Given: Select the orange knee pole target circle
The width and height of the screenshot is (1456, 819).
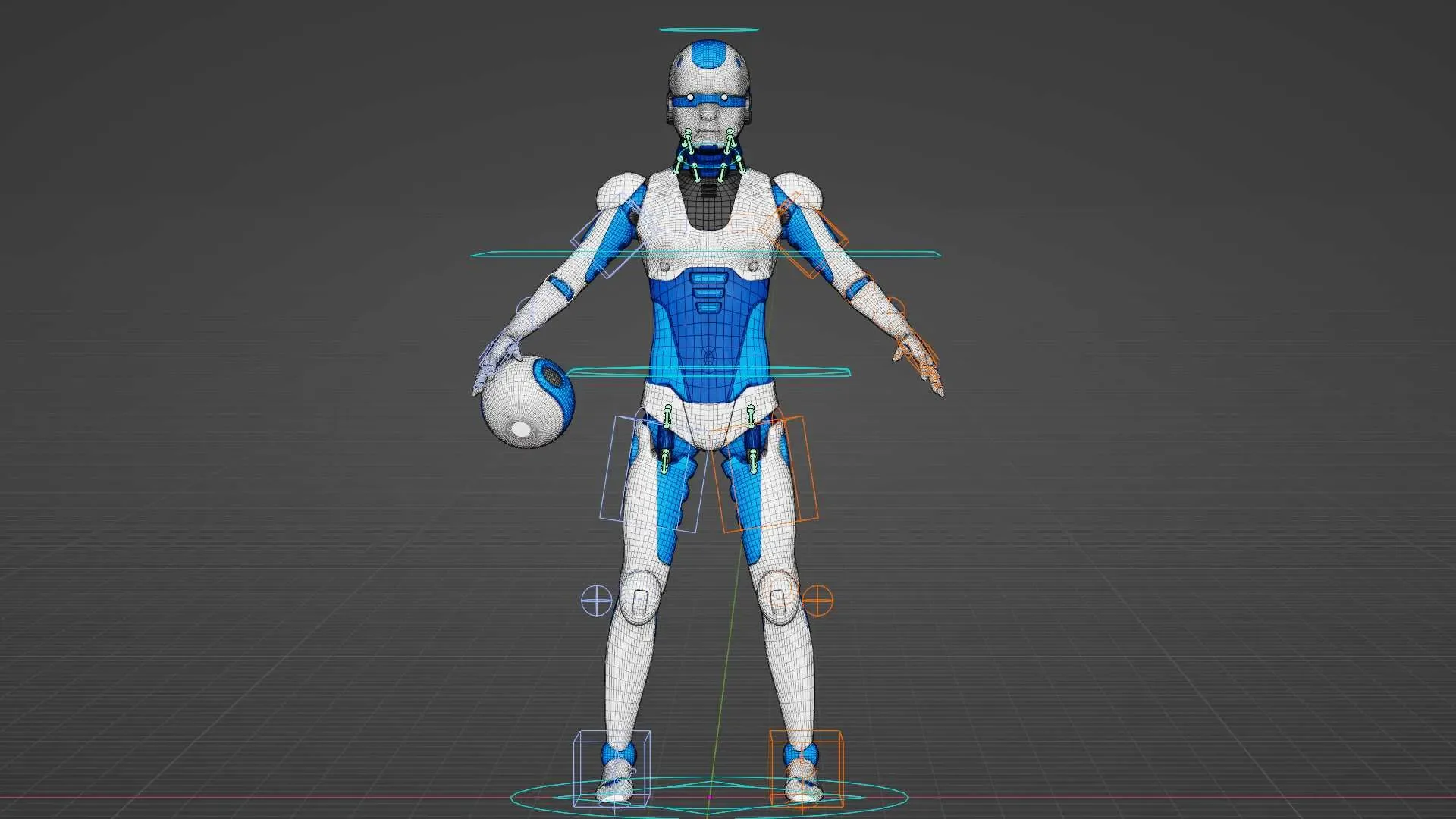Looking at the screenshot, I should pyautogui.click(x=817, y=601).
